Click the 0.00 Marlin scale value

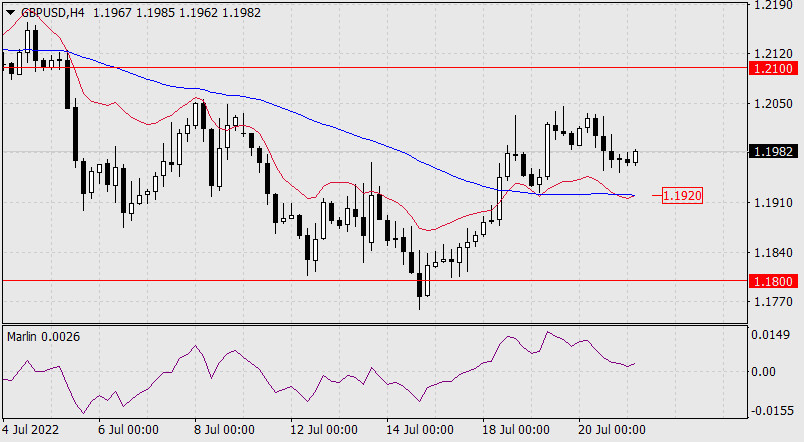763,372
